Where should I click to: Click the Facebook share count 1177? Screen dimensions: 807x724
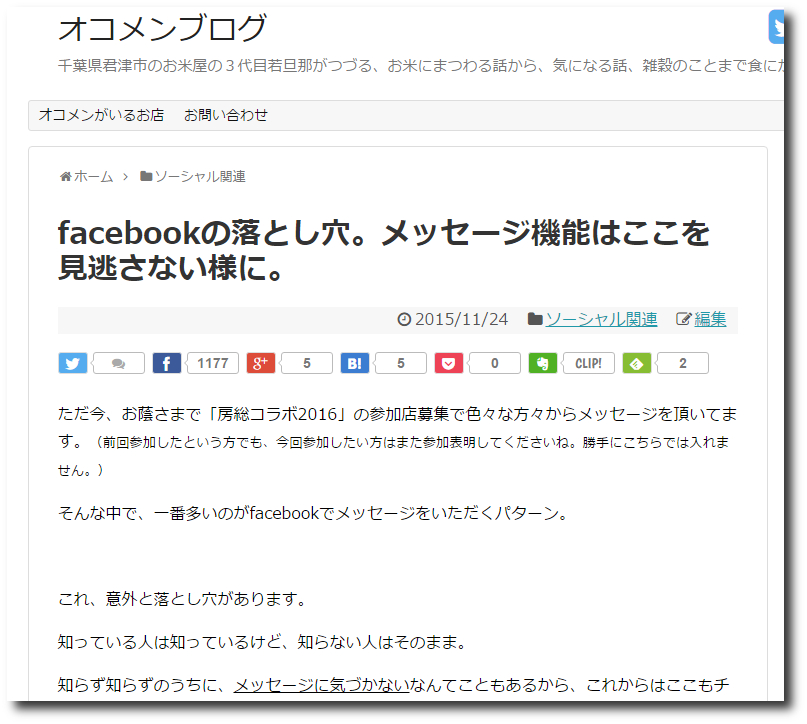pos(213,363)
